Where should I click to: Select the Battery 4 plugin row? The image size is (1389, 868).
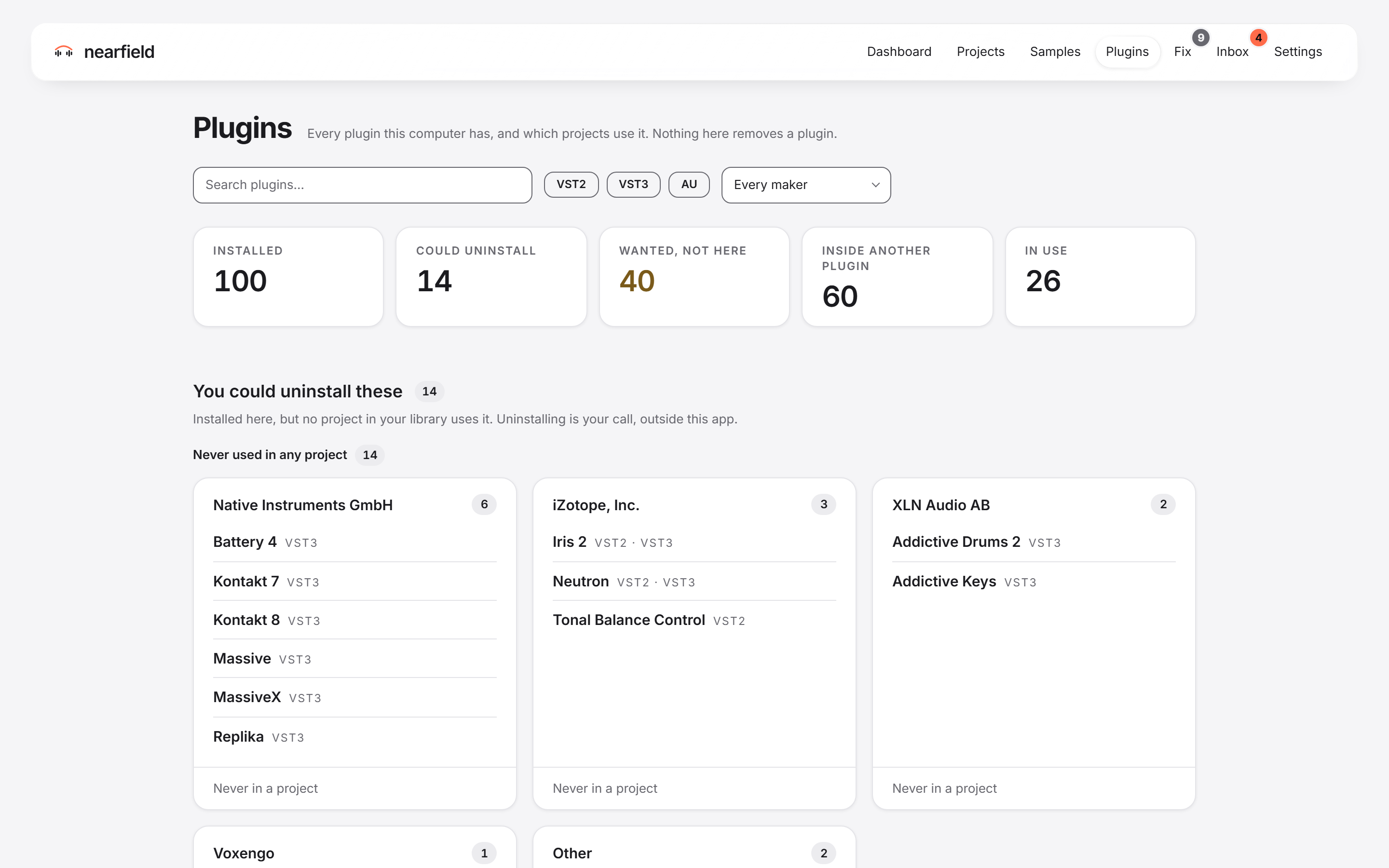pos(354,542)
